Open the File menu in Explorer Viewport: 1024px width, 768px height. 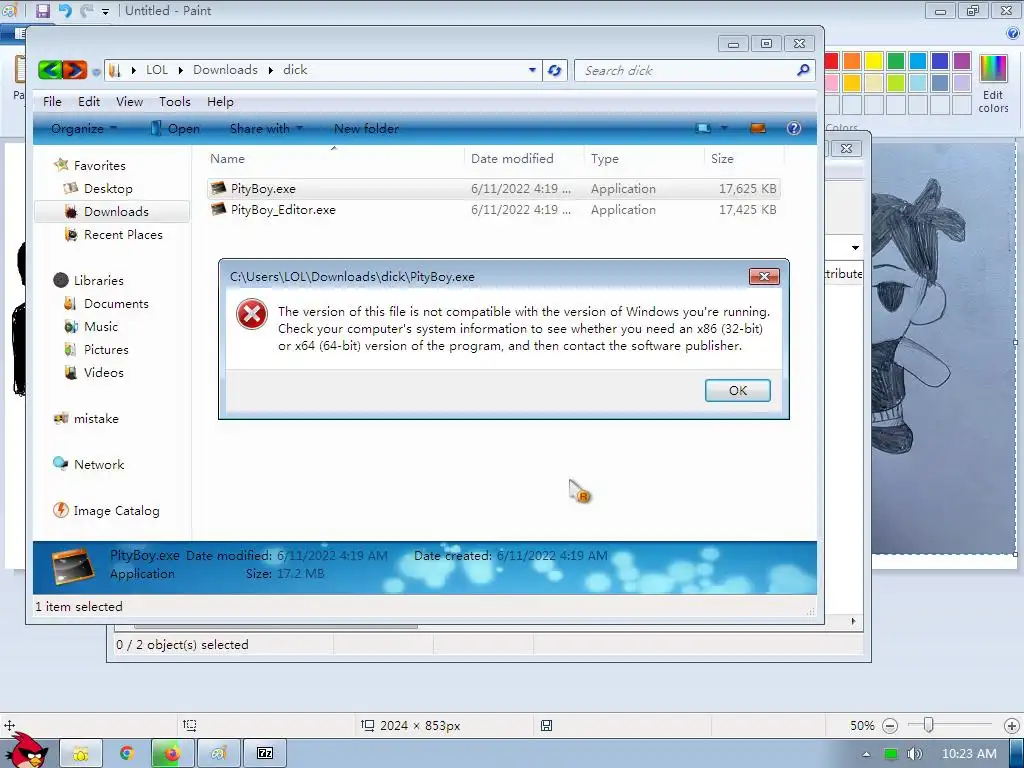pos(52,102)
